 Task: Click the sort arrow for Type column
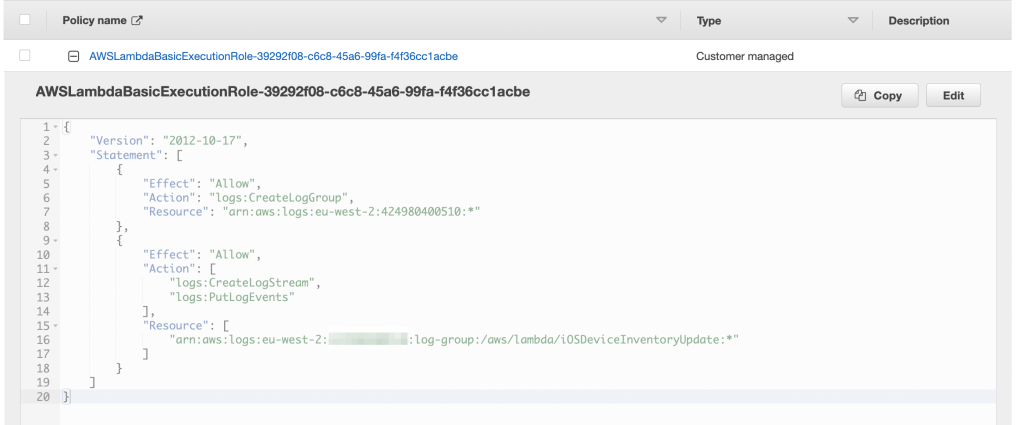pos(853,21)
